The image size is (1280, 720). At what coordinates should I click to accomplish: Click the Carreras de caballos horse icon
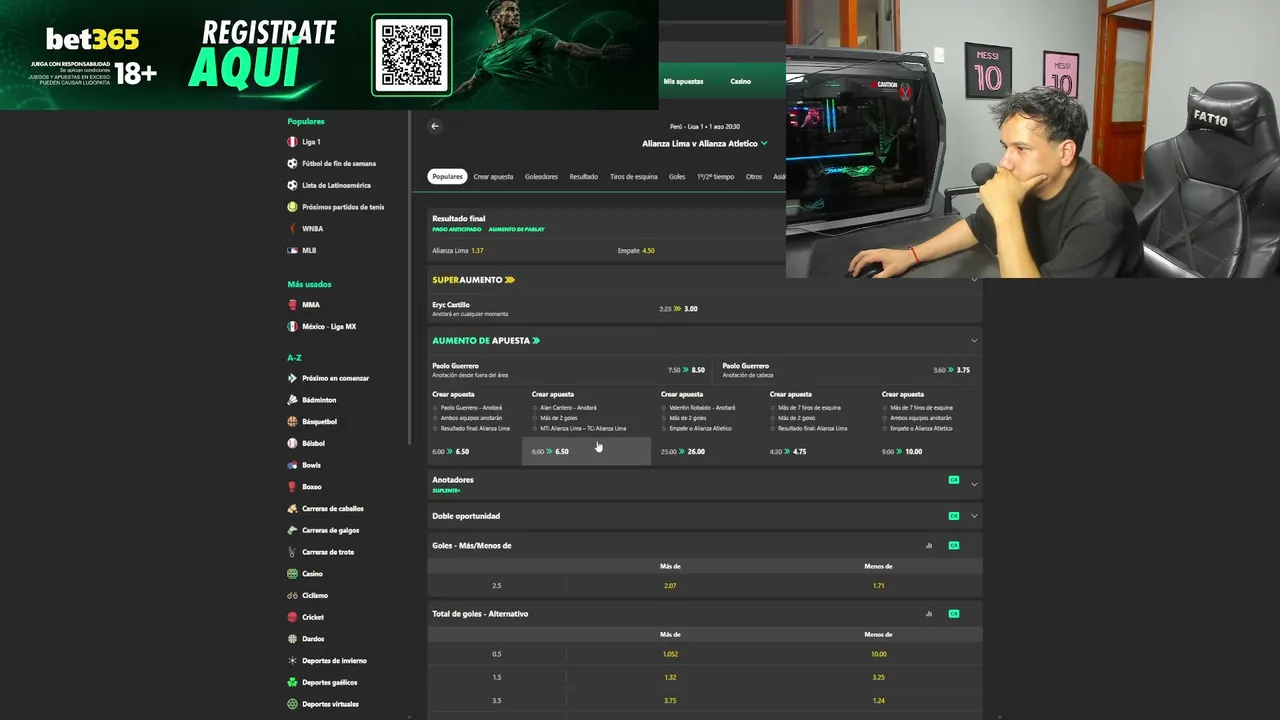(x=292, y=509)
